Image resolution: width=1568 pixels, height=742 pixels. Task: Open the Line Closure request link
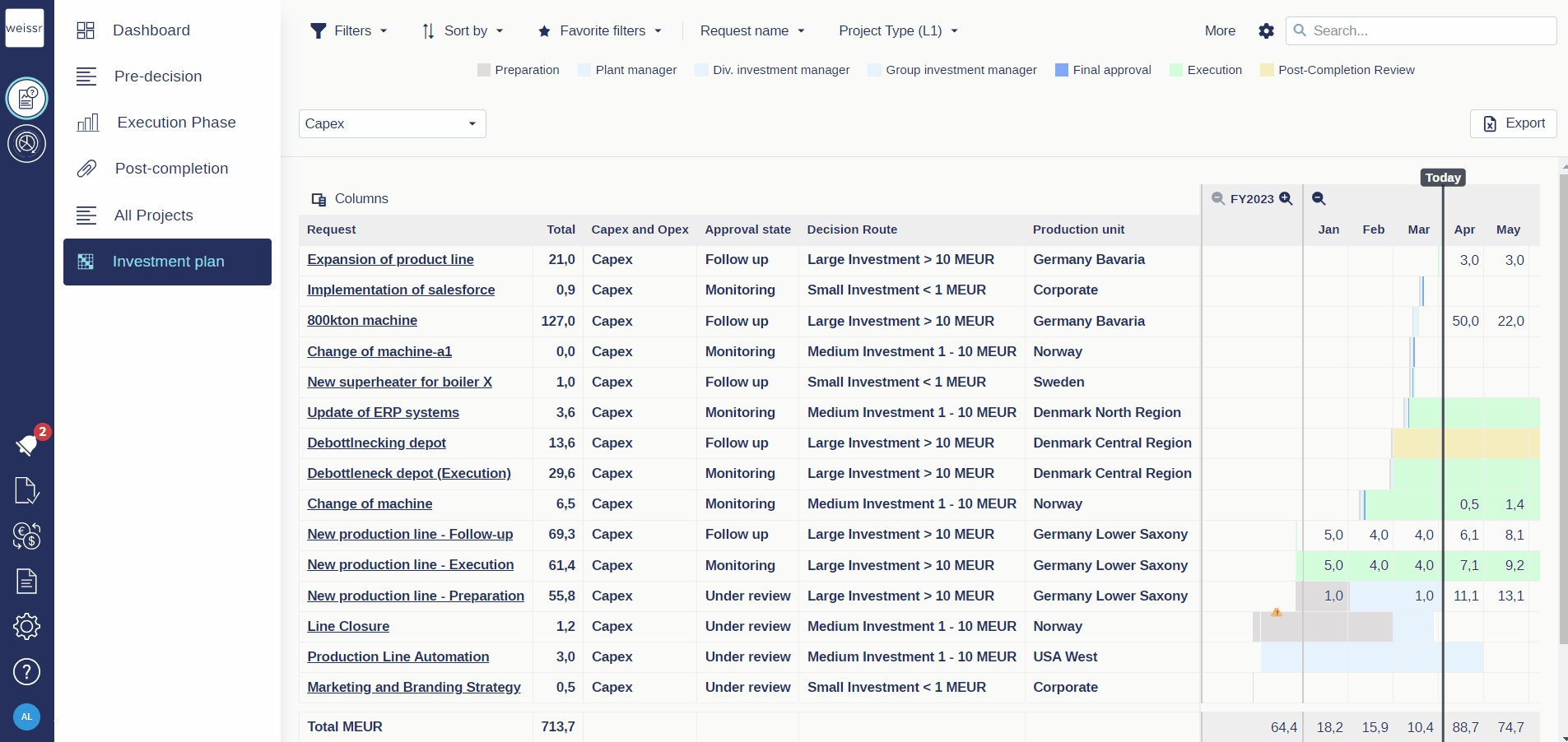pos(348,627)
